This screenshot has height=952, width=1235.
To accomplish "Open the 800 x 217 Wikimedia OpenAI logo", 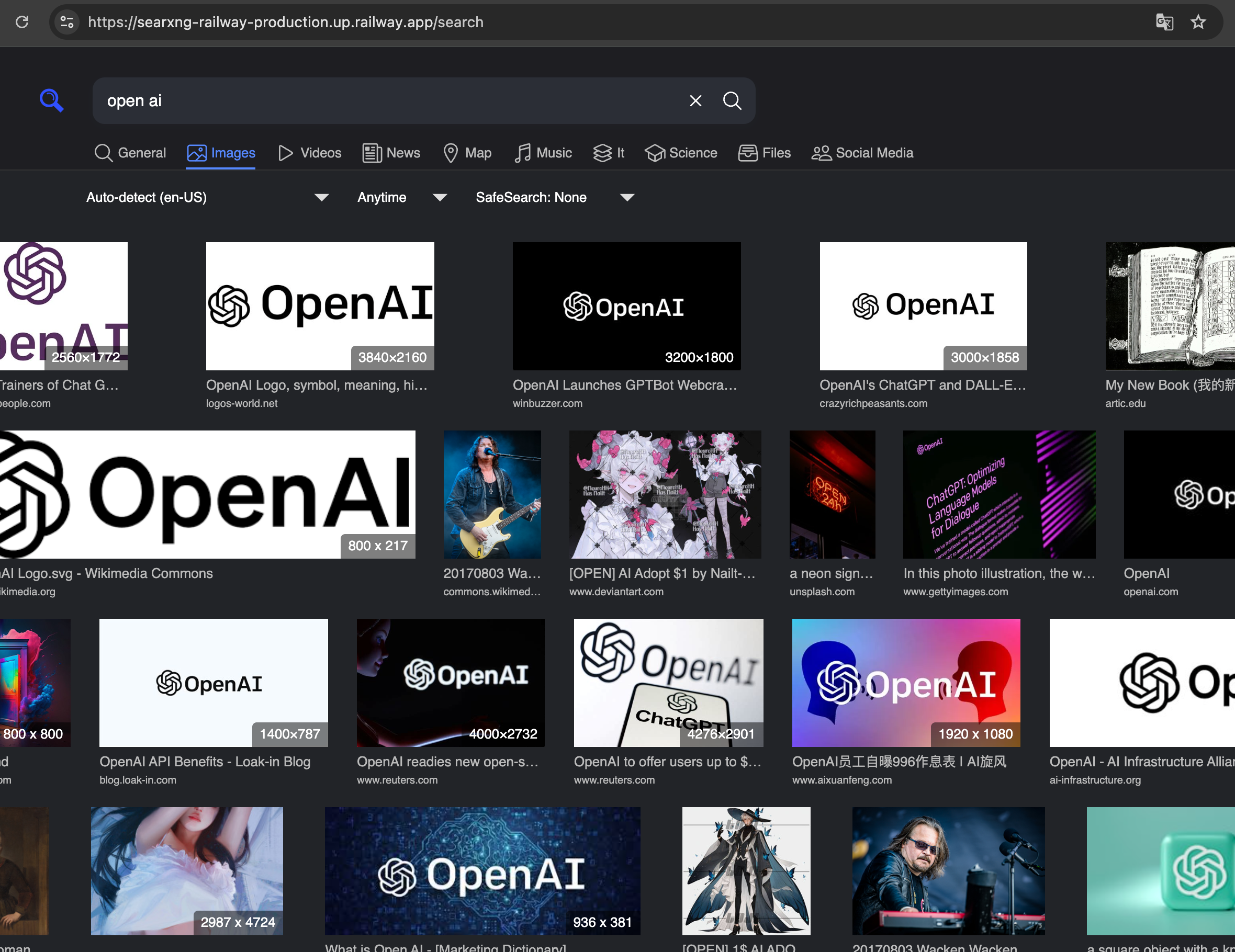I will [x=208, y=495].
